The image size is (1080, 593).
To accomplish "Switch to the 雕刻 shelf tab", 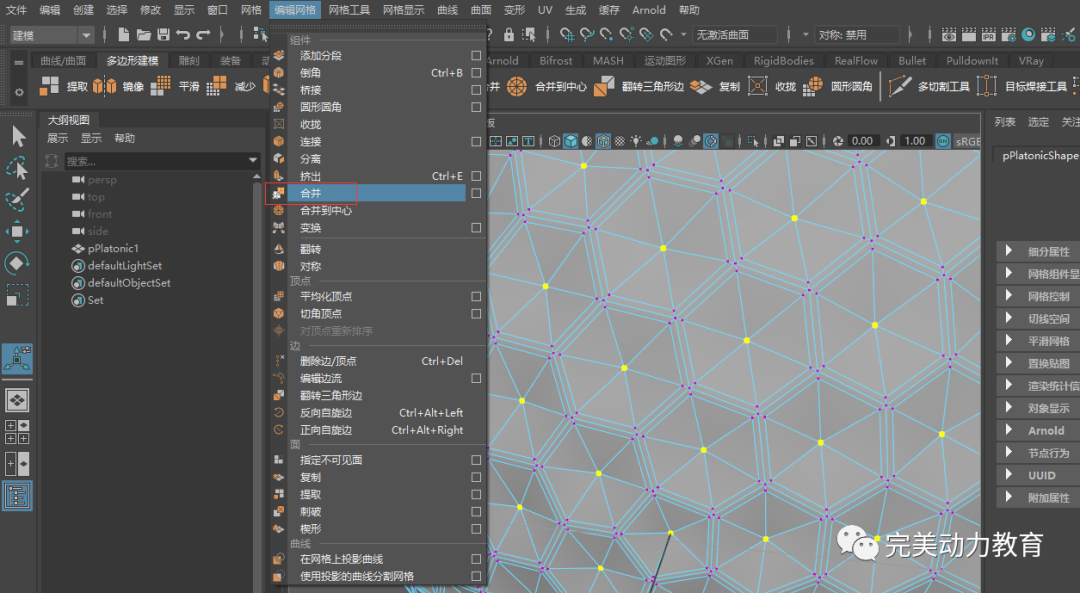I will 188,61.
